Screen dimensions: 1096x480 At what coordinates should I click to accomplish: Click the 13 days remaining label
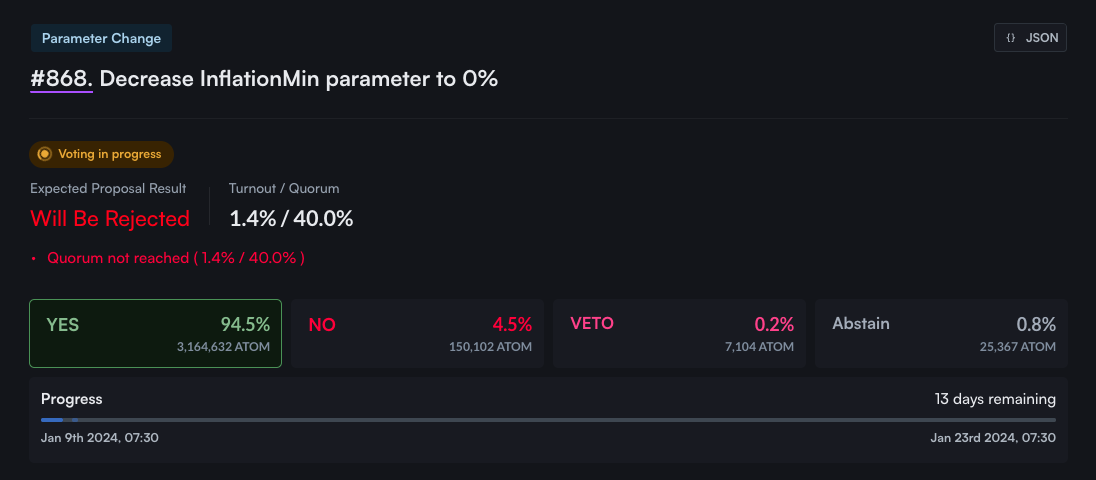coord(995,399)
